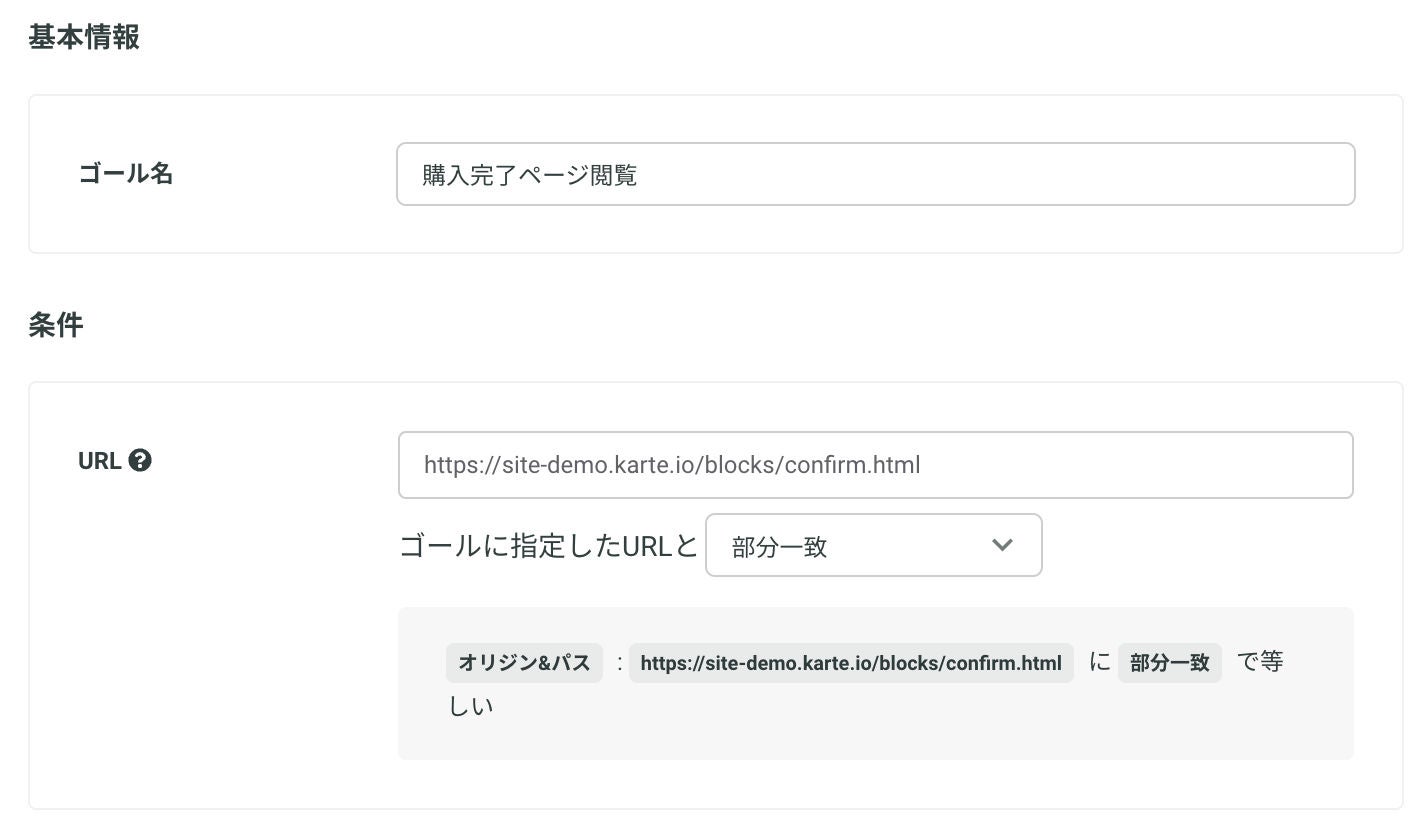The width and height of the screenshot is (1422, 824).
Task: Click the colon after オリジン&パス chip
Action: [620, 662]
